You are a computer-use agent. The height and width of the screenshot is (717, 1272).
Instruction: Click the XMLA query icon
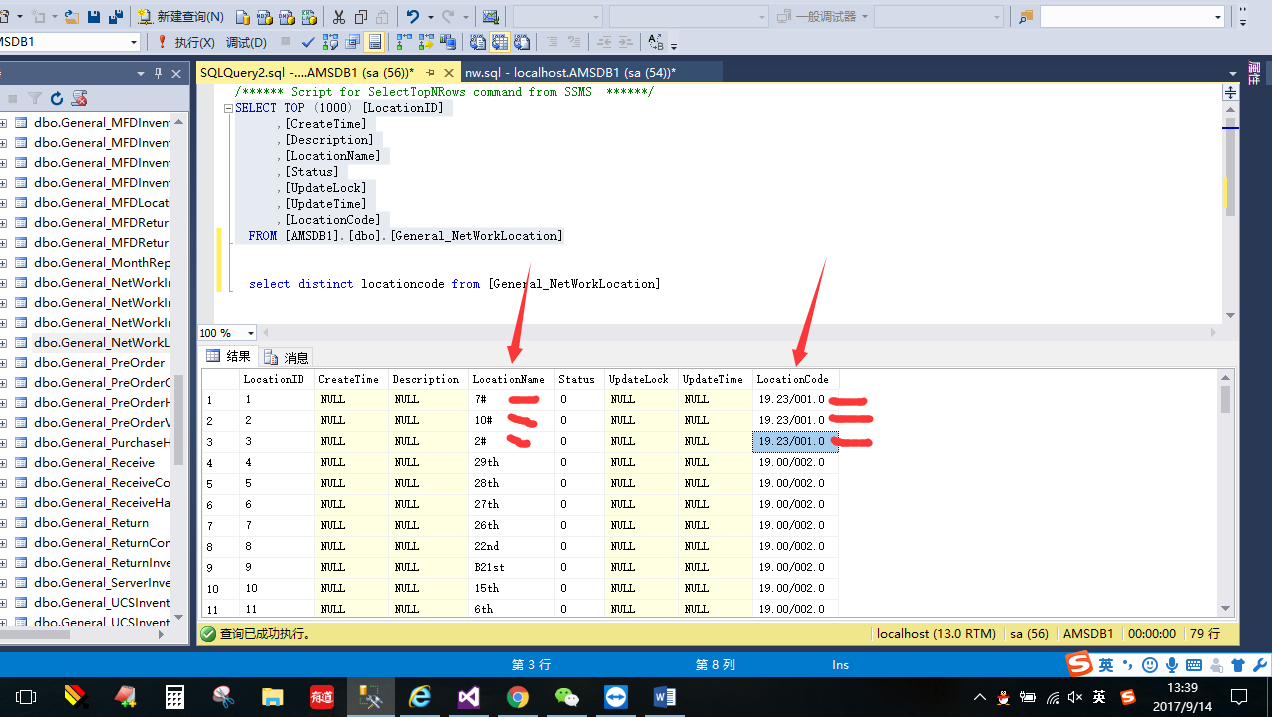309,17
